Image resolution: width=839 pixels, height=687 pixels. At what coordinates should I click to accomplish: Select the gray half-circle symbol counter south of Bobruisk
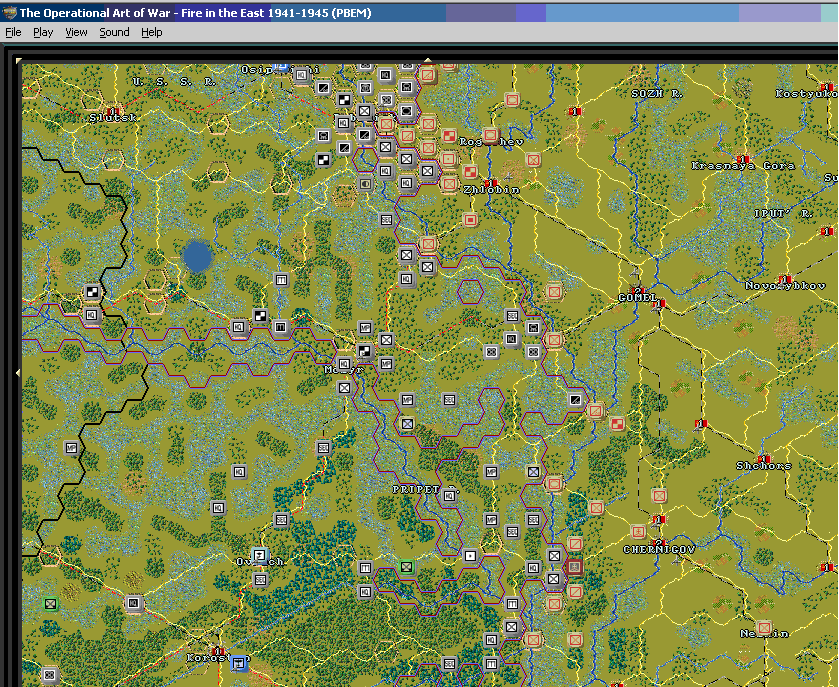(x=365, y=184)
